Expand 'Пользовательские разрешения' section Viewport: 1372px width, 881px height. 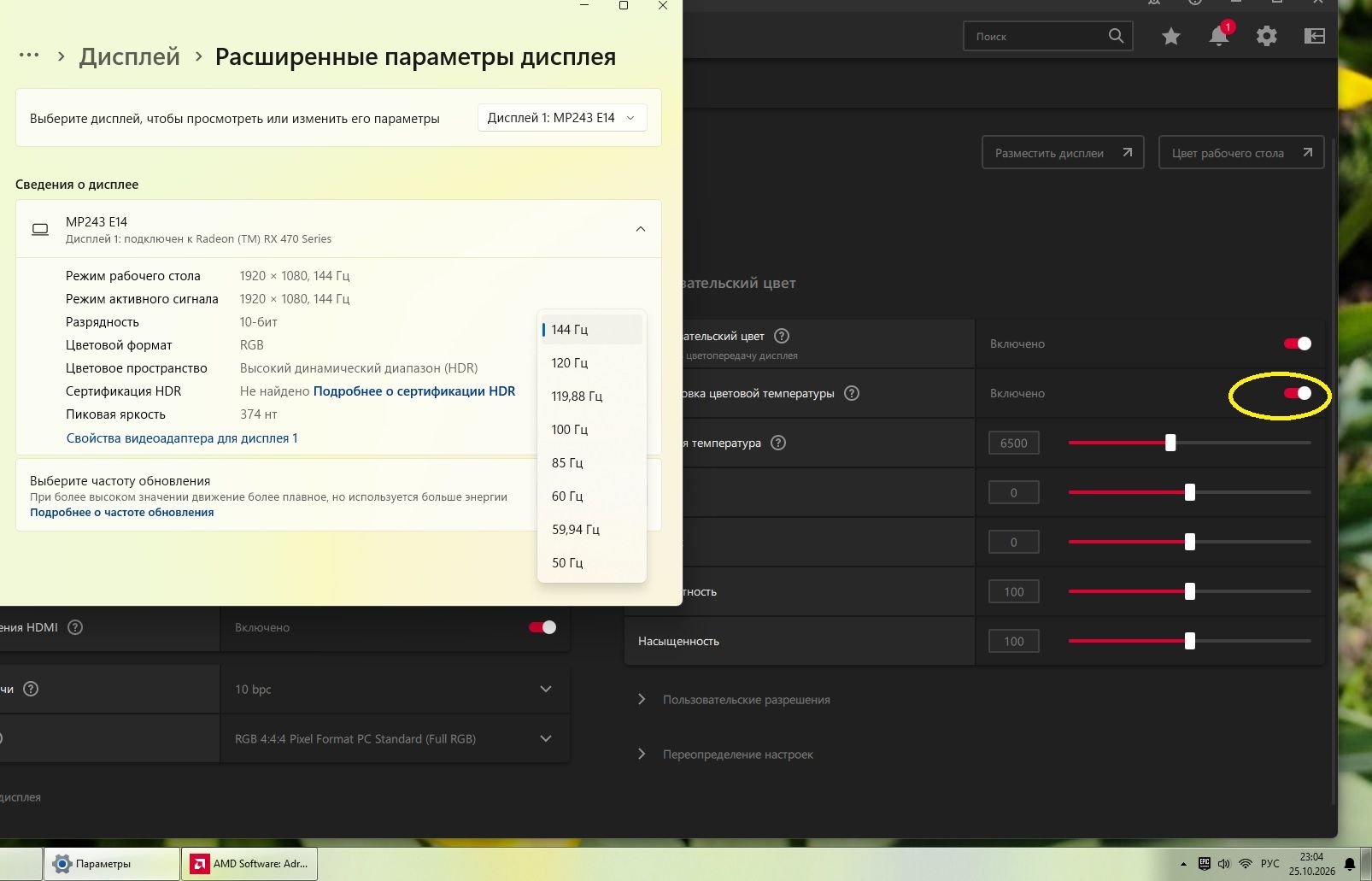[735, 699]
